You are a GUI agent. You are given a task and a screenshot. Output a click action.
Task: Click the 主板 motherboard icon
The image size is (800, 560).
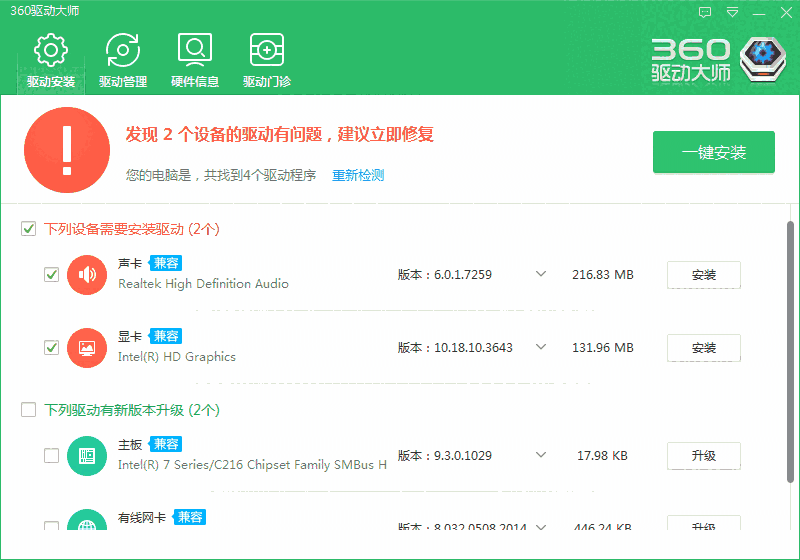[x=87, y=456]
